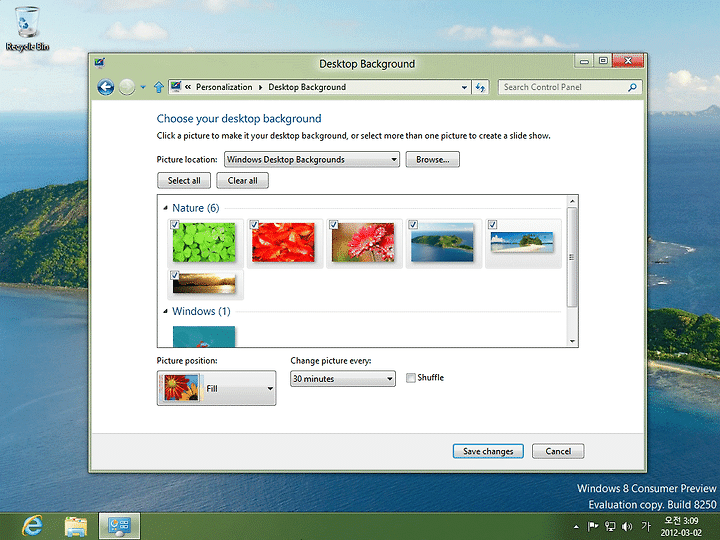Open the volume speaker icon
720x540 pixels.
tap(627, 526)
